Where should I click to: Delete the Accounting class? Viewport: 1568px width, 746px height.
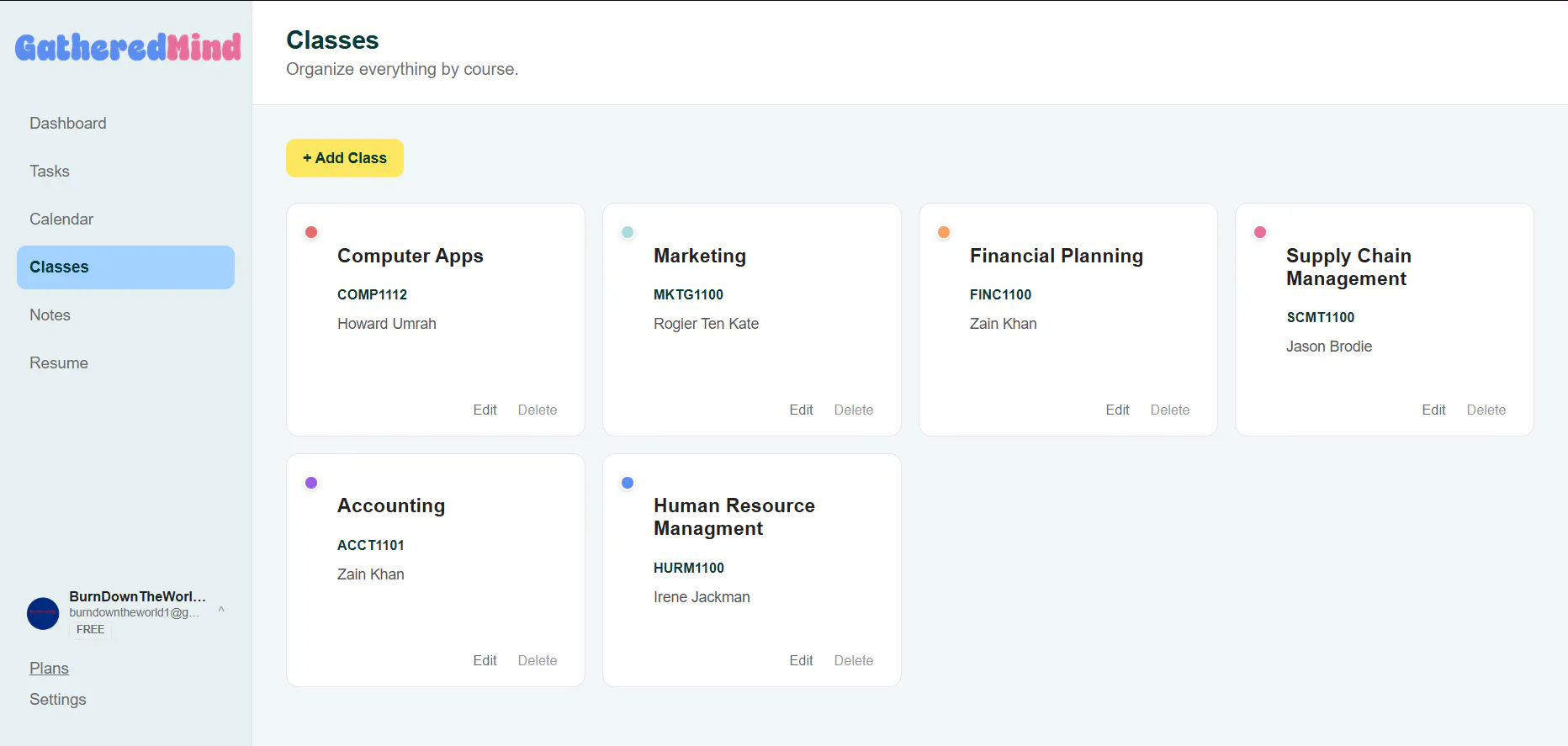pyautogui.click(x=538, y=660)
